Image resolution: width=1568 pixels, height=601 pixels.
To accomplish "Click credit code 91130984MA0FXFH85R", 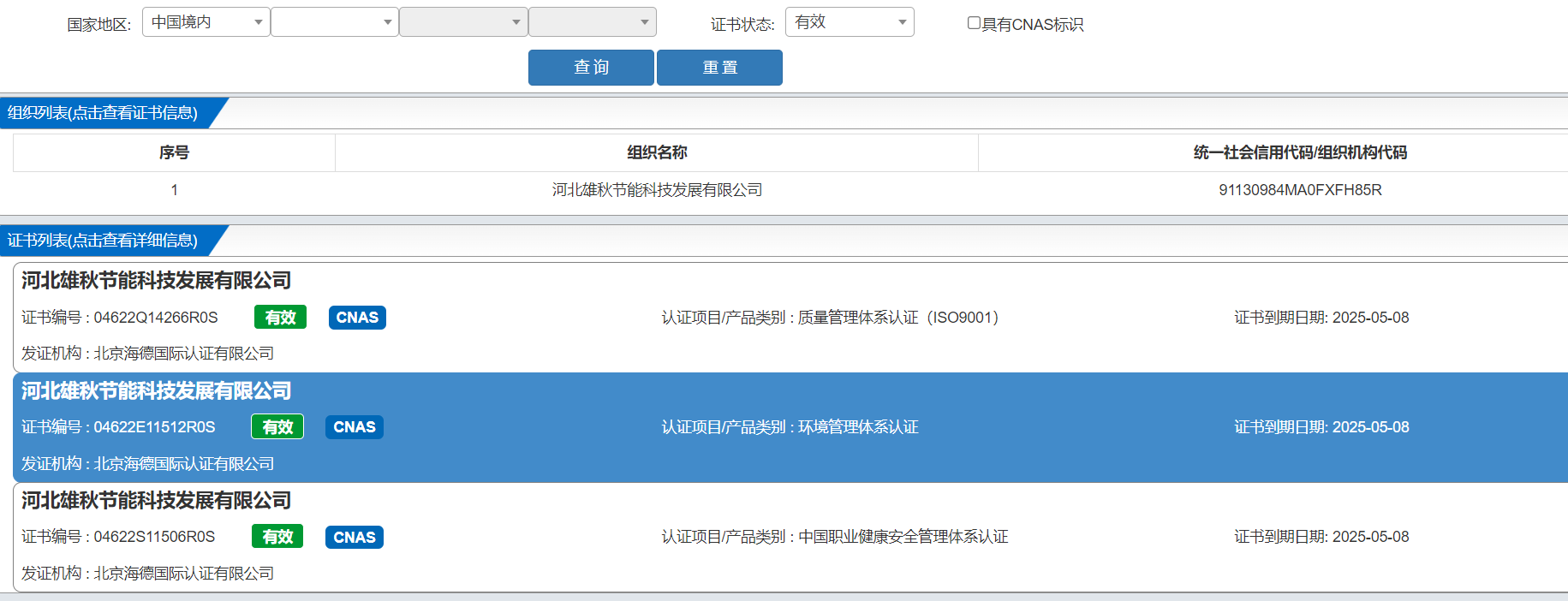I will (1300, 190).
